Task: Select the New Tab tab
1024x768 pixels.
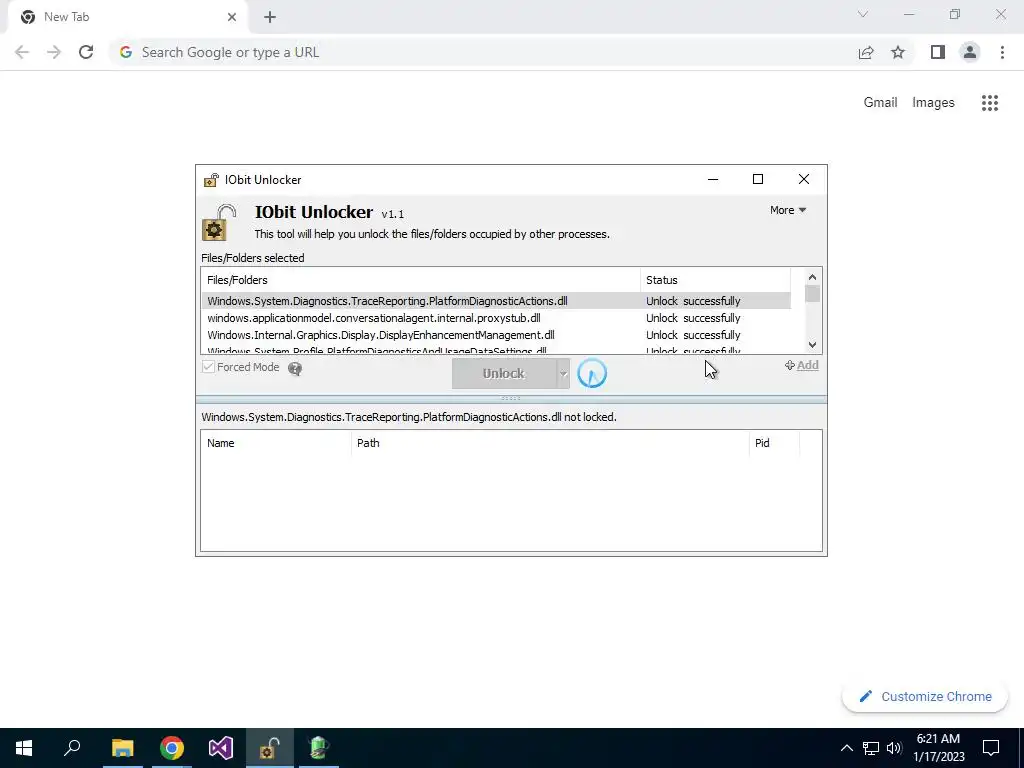Action: click(x=127, y=17)
